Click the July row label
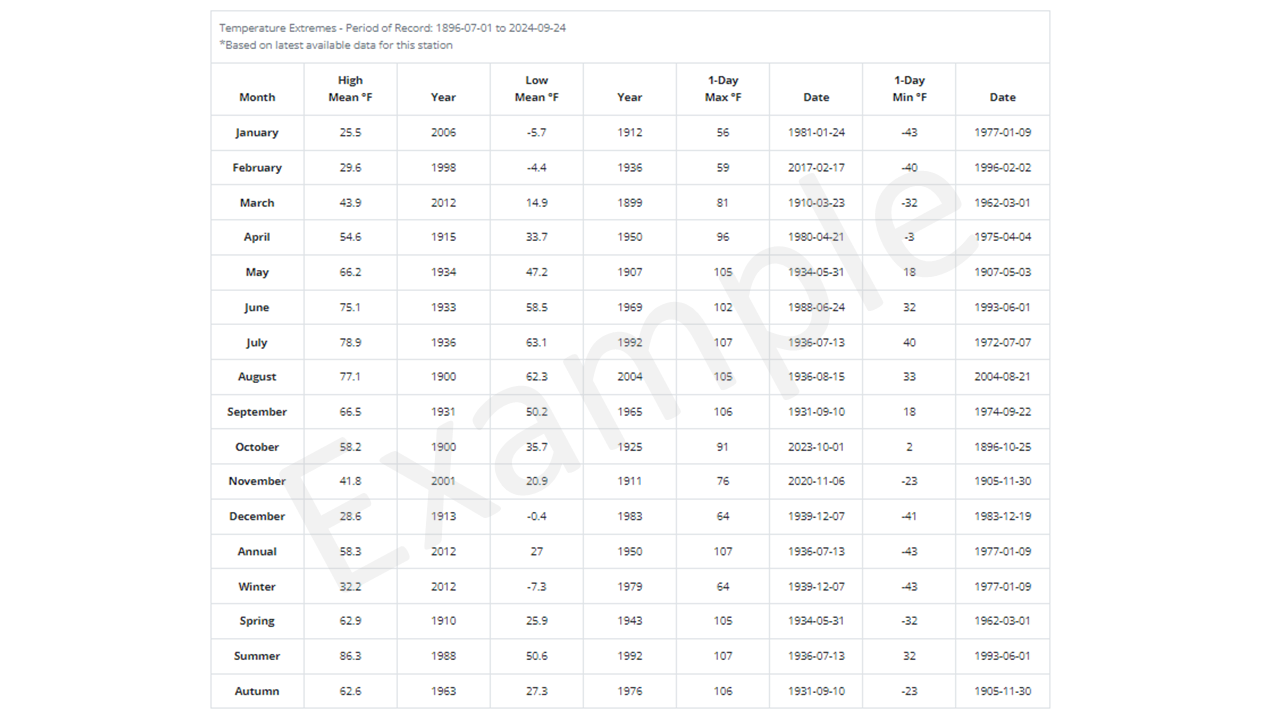 click(x=257, y=342)
